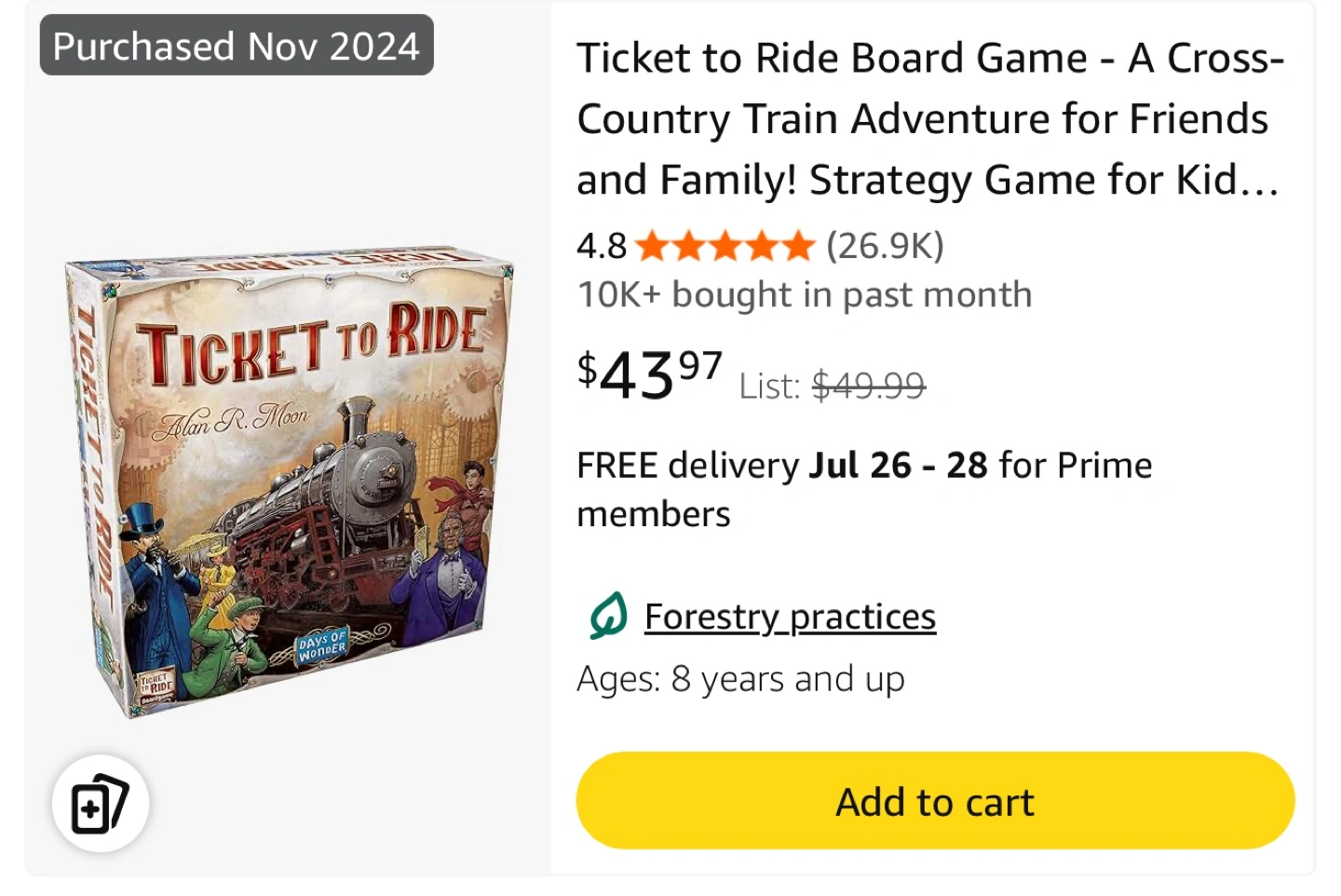Select the 4.8 rating number
This screenshot has width=1341, height=896.
(x=602, y=246)
